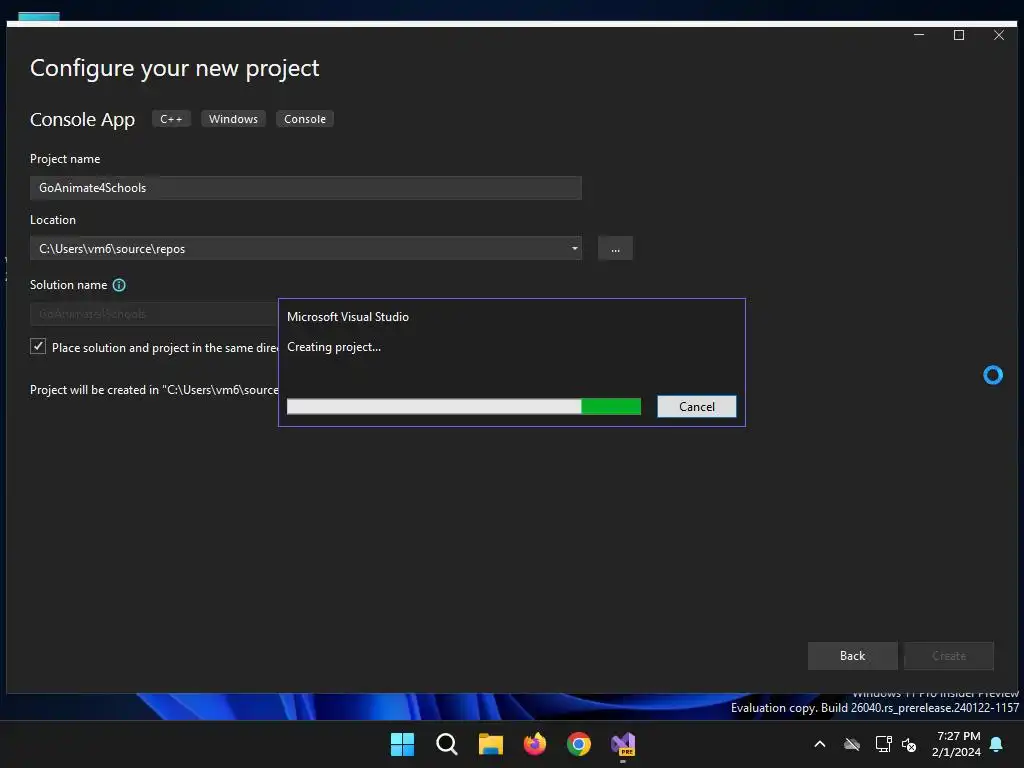Click the Microsoft Visual Studio dialog title
The width and height of the screenshot is (1024, 768).
[x=348, y=317]
